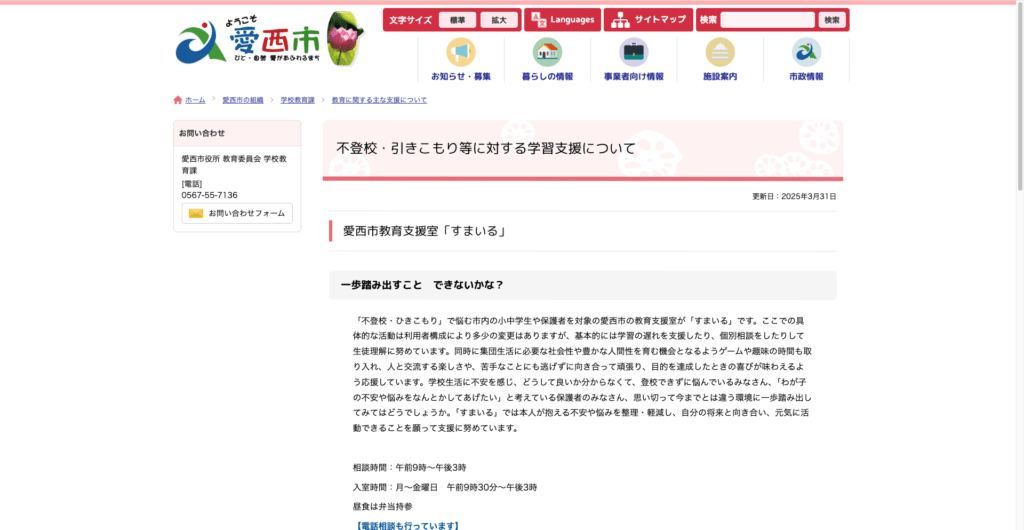Open the 事業者向け情報 menu label
Viewport: 1024px width, 530px height.
point(633,76)
